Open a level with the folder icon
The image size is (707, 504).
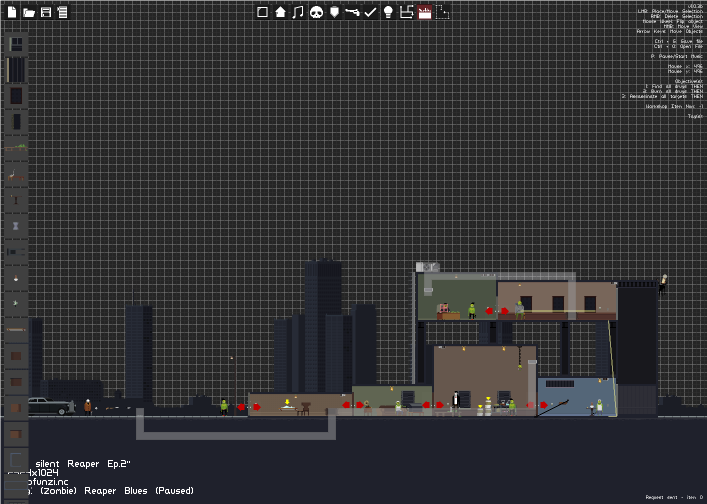pos(29,13)
